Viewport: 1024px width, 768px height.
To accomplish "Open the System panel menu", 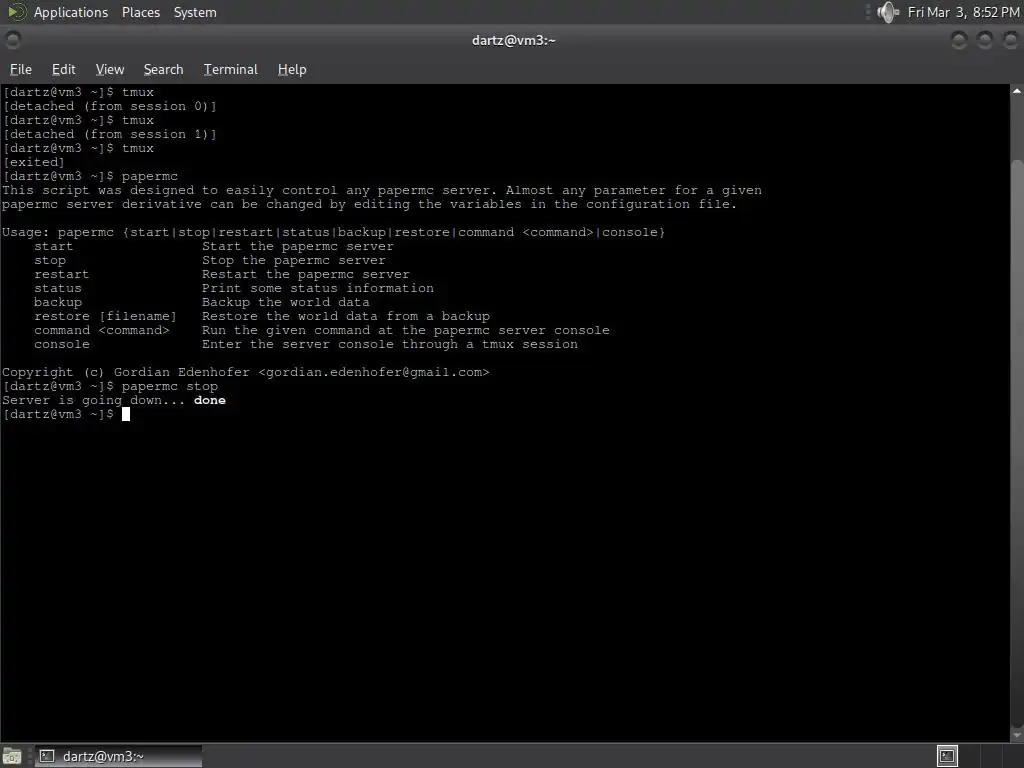I will coord(195,12).
